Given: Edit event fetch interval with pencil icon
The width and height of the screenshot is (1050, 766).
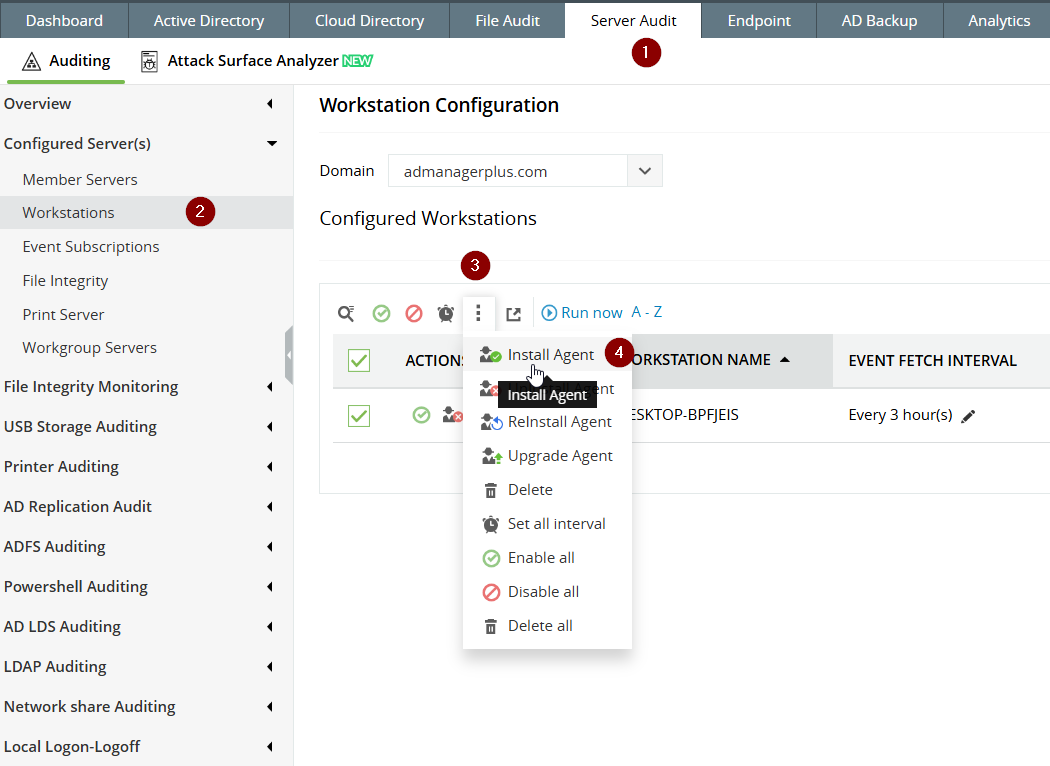Looking at the screenshot, I should pos(968,416).
